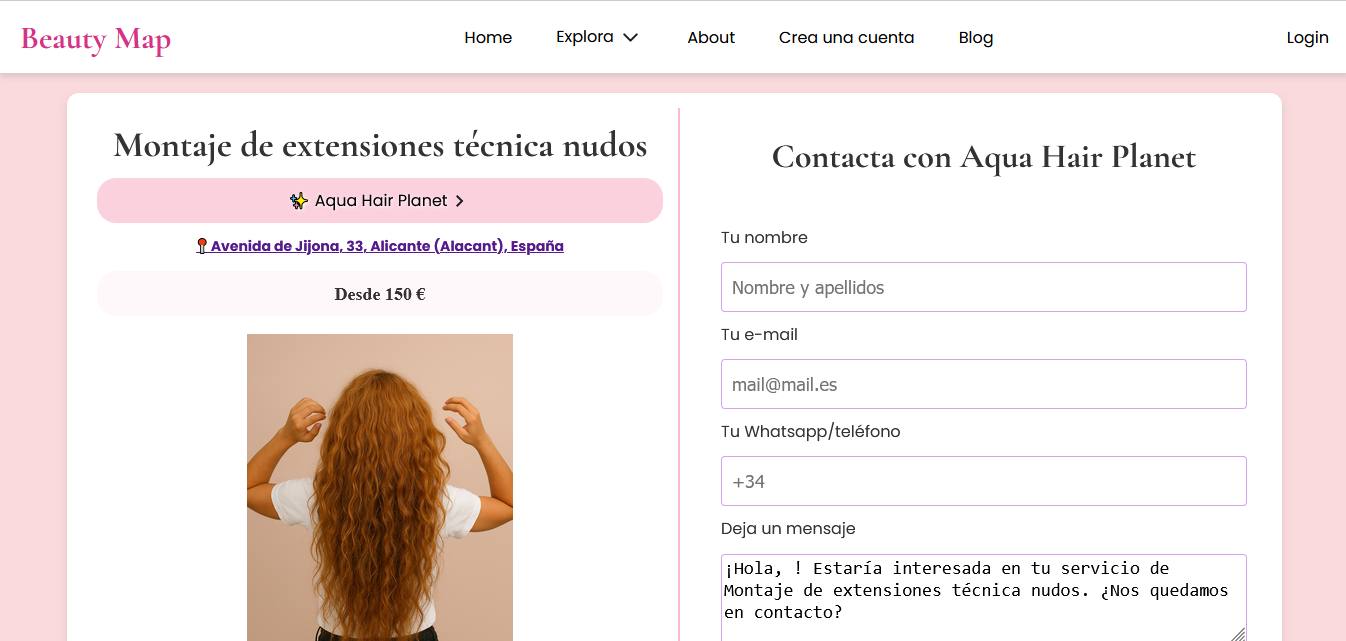Select Crea una cuenta
This screenshot has width=1346, height=641.
tap(846, 37)
